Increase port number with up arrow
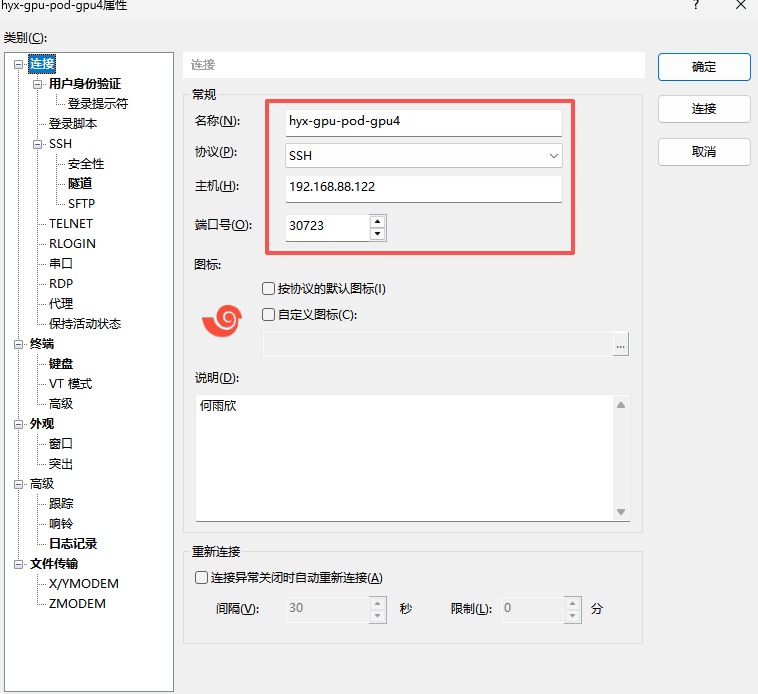 click(377, 221)
